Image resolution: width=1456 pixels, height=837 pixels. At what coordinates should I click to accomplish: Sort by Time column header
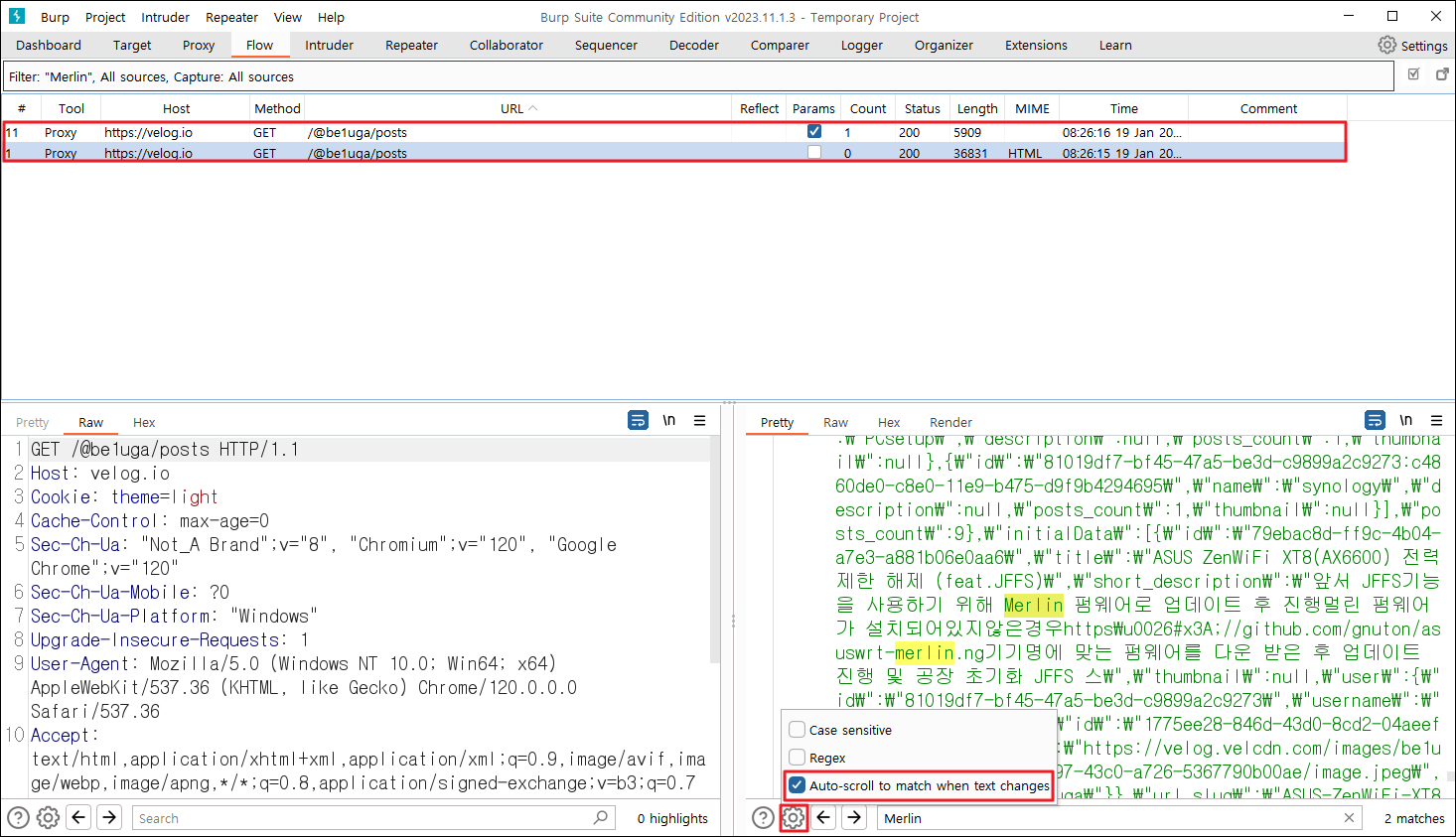click(x=1124, y=108)
